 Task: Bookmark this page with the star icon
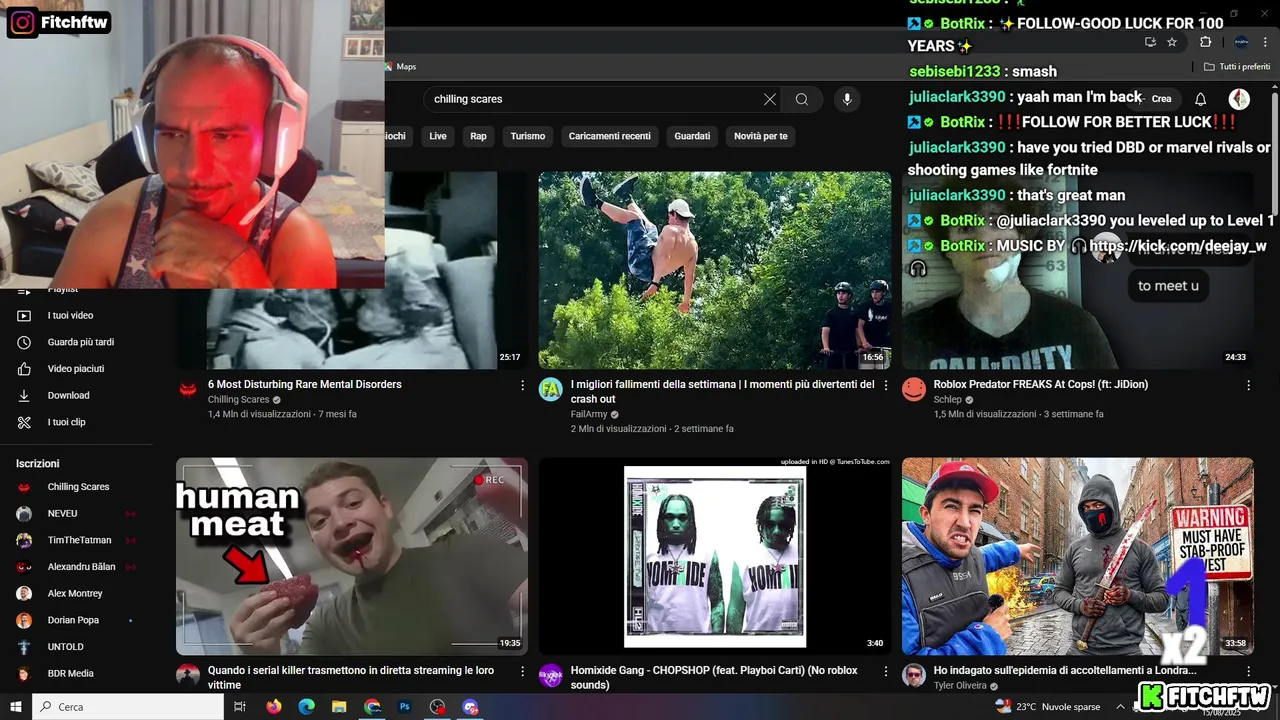coord(1172,42)
